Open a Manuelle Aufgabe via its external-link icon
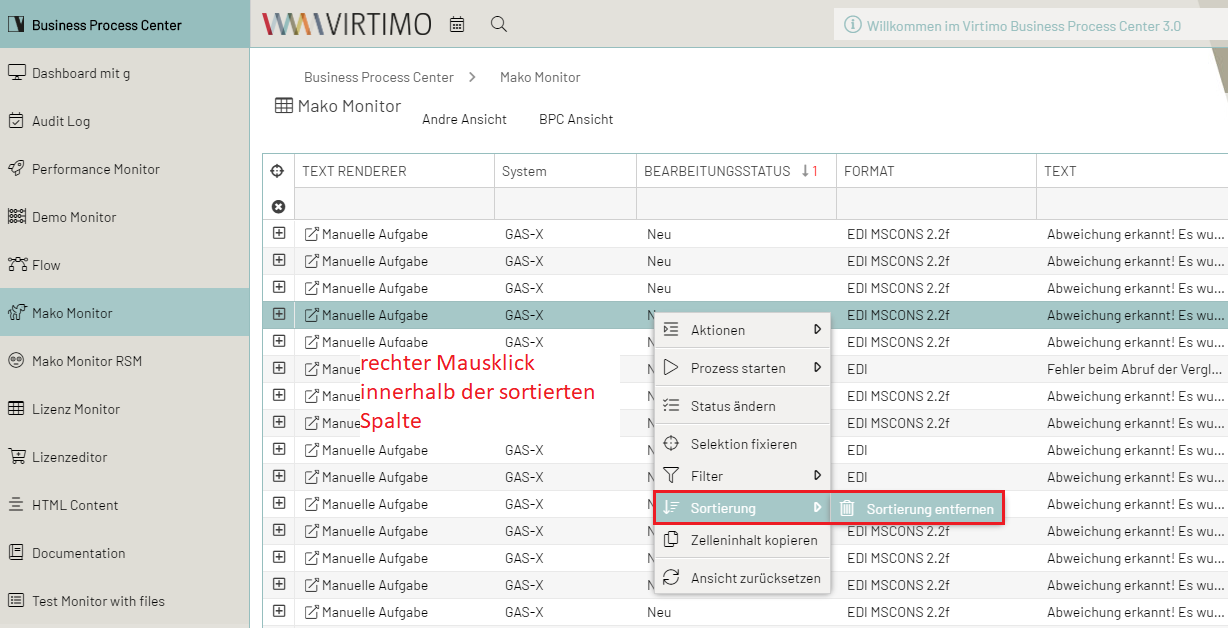This screenshot has width=1228, height=628. point(310,233)
